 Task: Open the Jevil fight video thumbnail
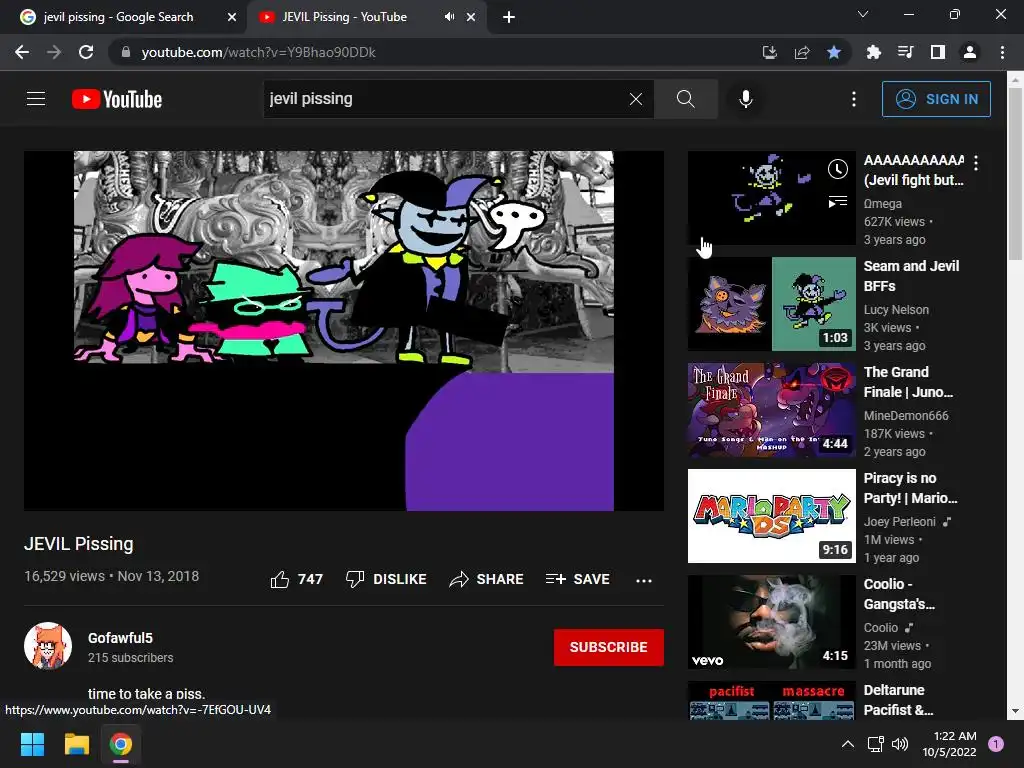771,198
